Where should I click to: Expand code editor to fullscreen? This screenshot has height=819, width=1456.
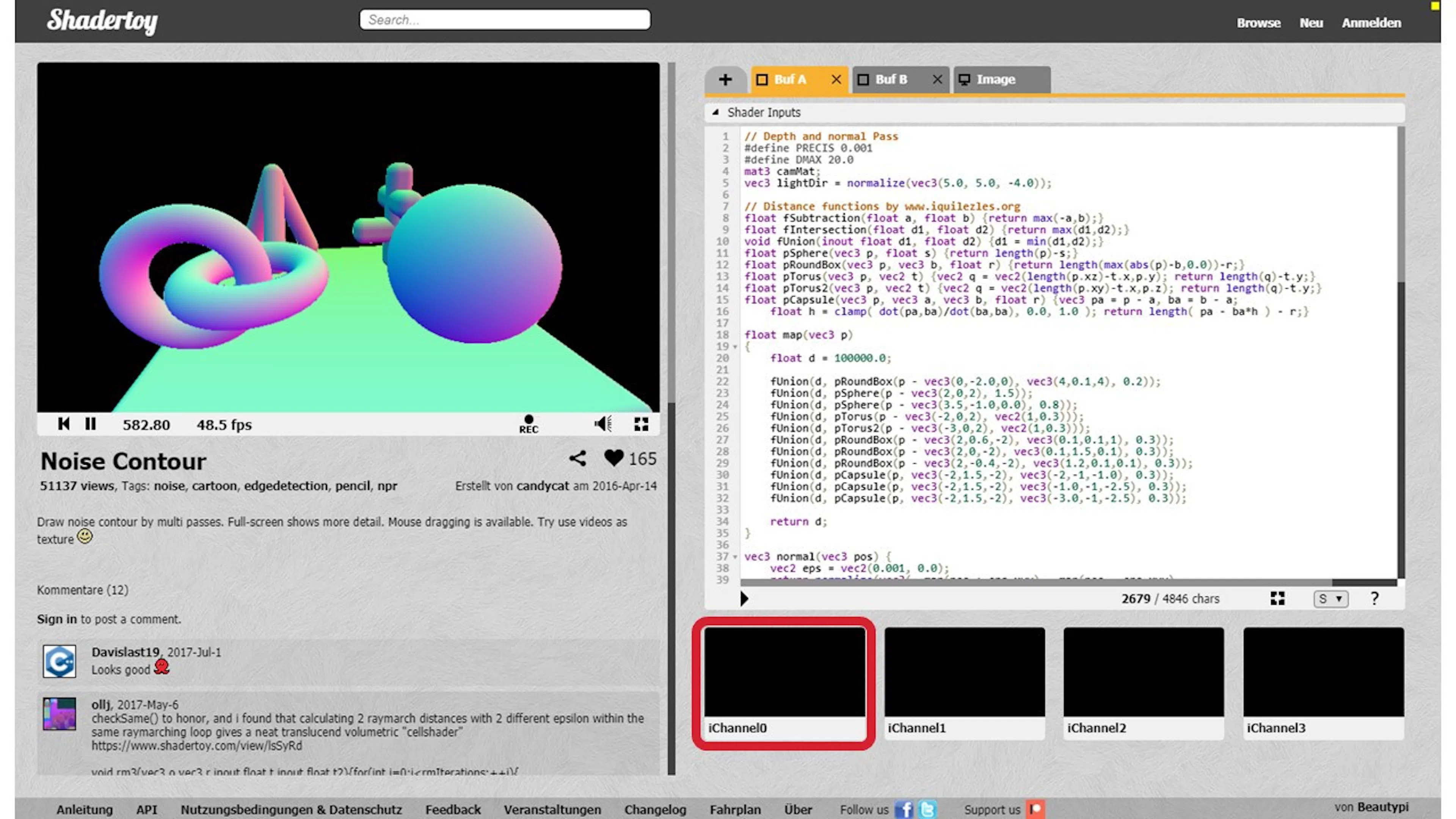(1277, 599)
